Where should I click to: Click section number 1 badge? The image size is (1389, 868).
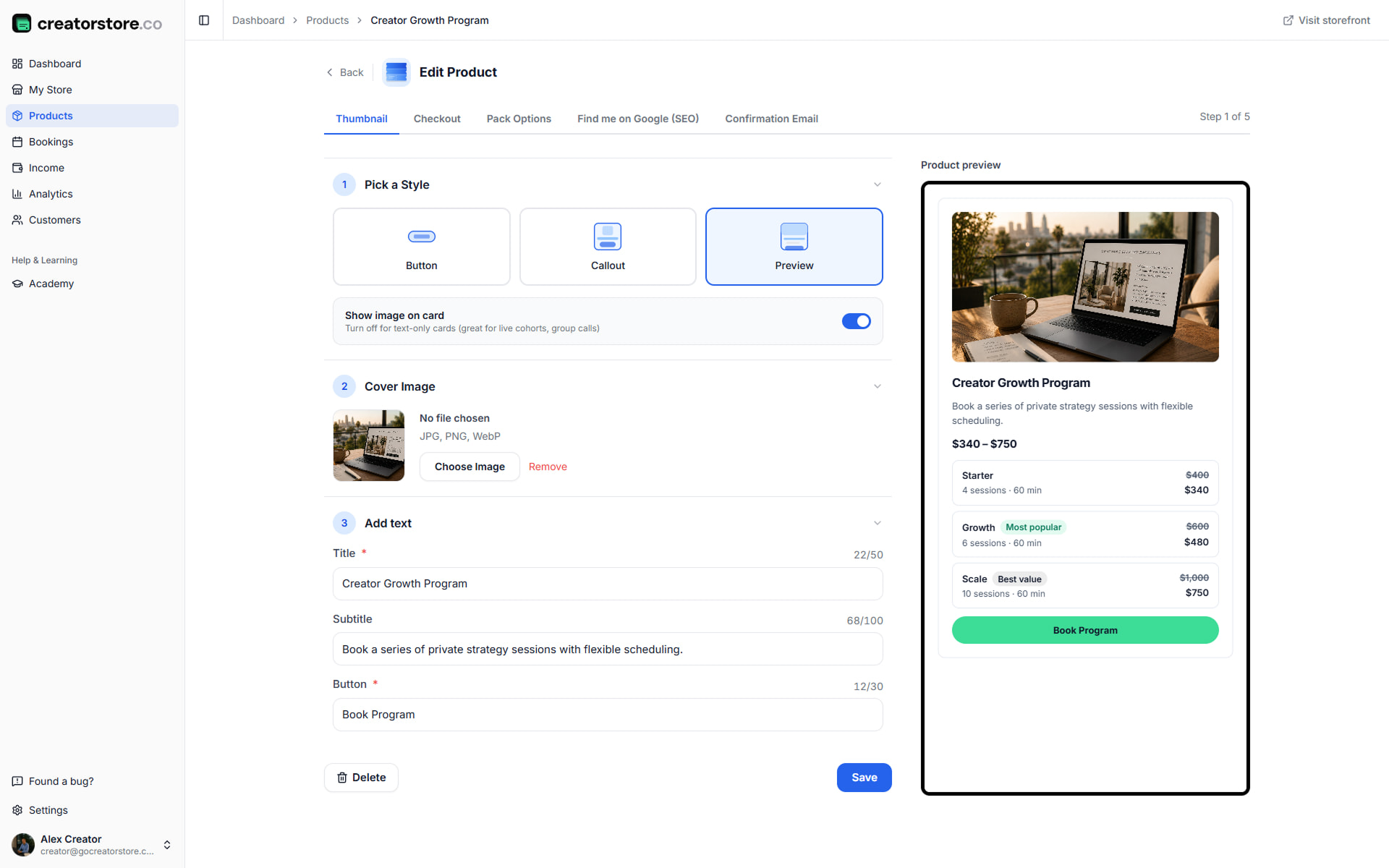tap(344, 184)
